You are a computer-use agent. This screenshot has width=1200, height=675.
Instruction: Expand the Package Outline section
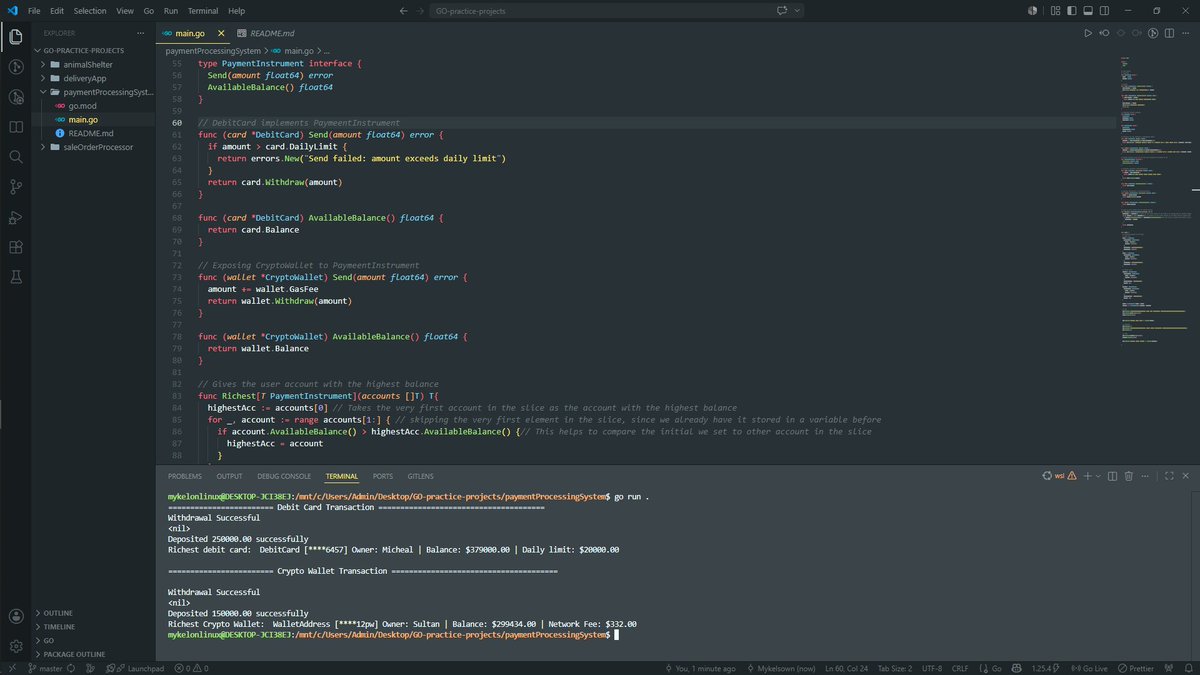click(95, 653)
